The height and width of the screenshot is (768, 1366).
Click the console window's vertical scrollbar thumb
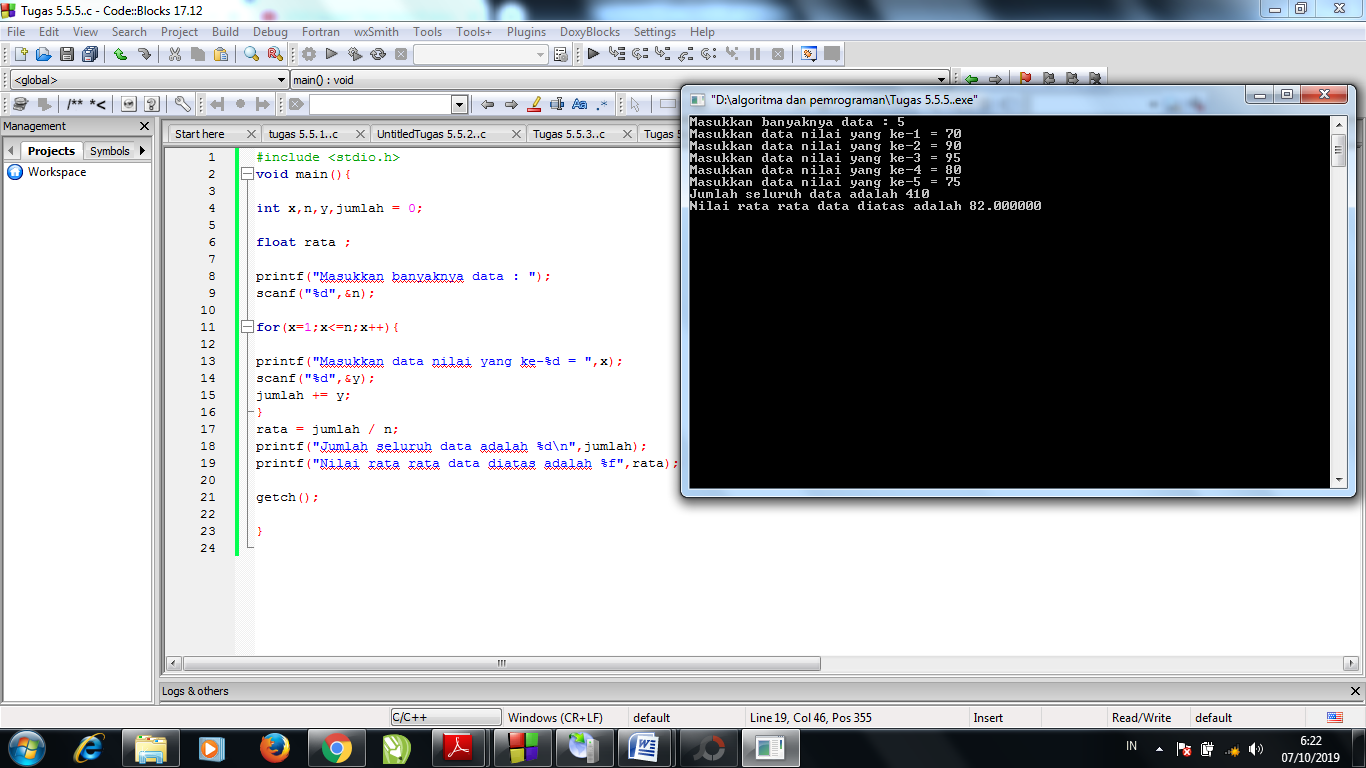(1339, 151)
